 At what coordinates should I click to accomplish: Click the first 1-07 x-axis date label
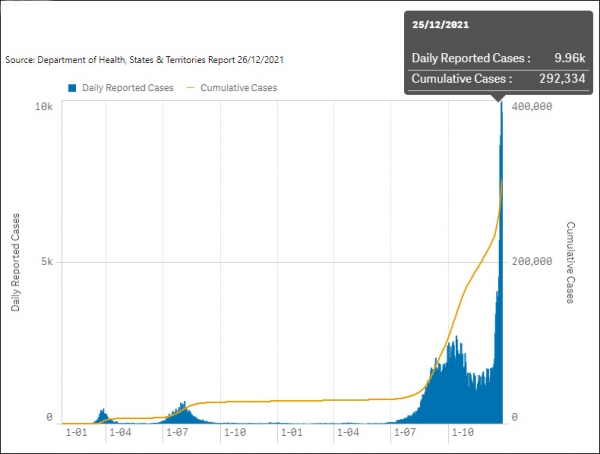(177, 433)
